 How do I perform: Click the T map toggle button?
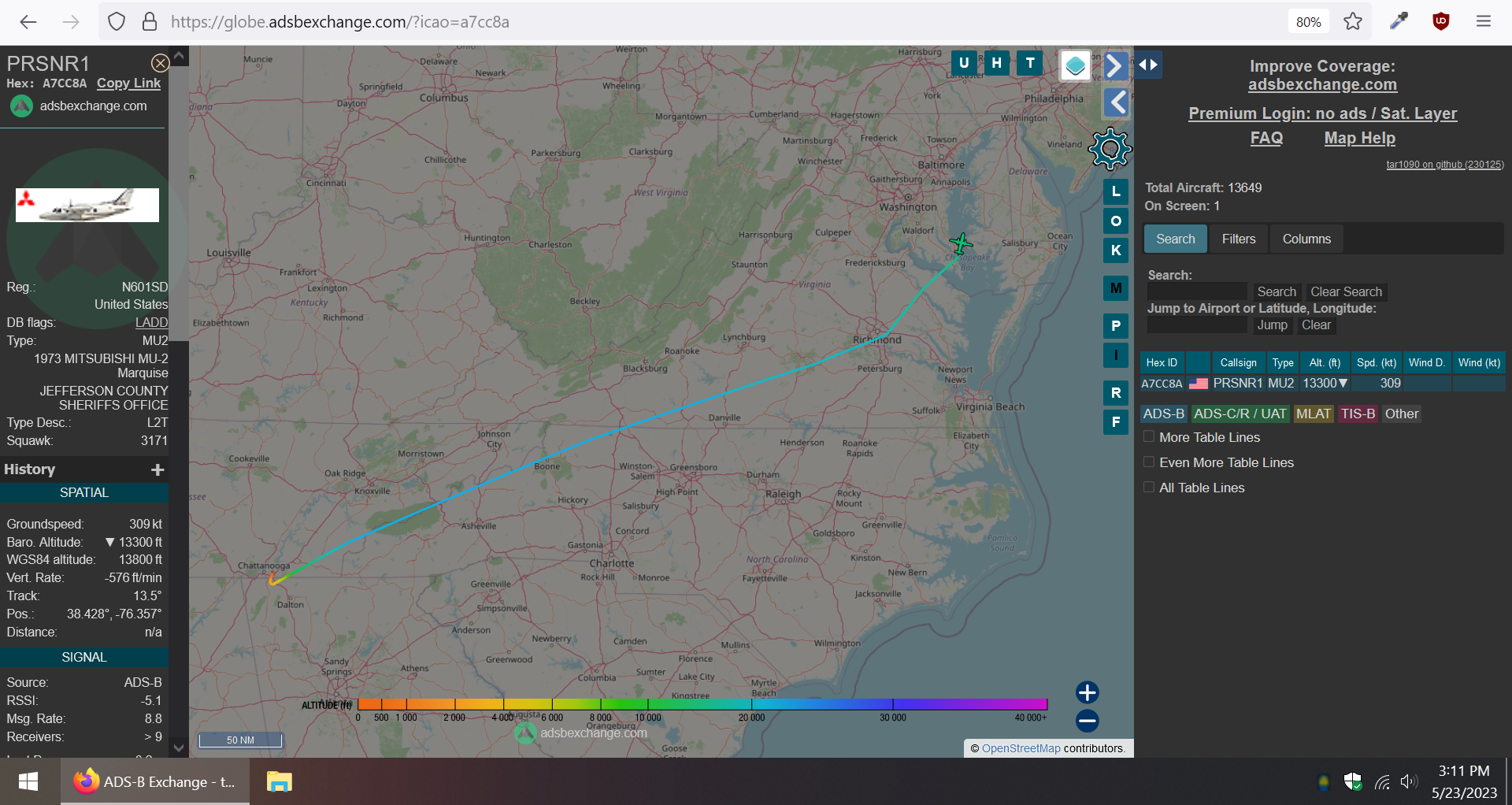click(1030, 63)
